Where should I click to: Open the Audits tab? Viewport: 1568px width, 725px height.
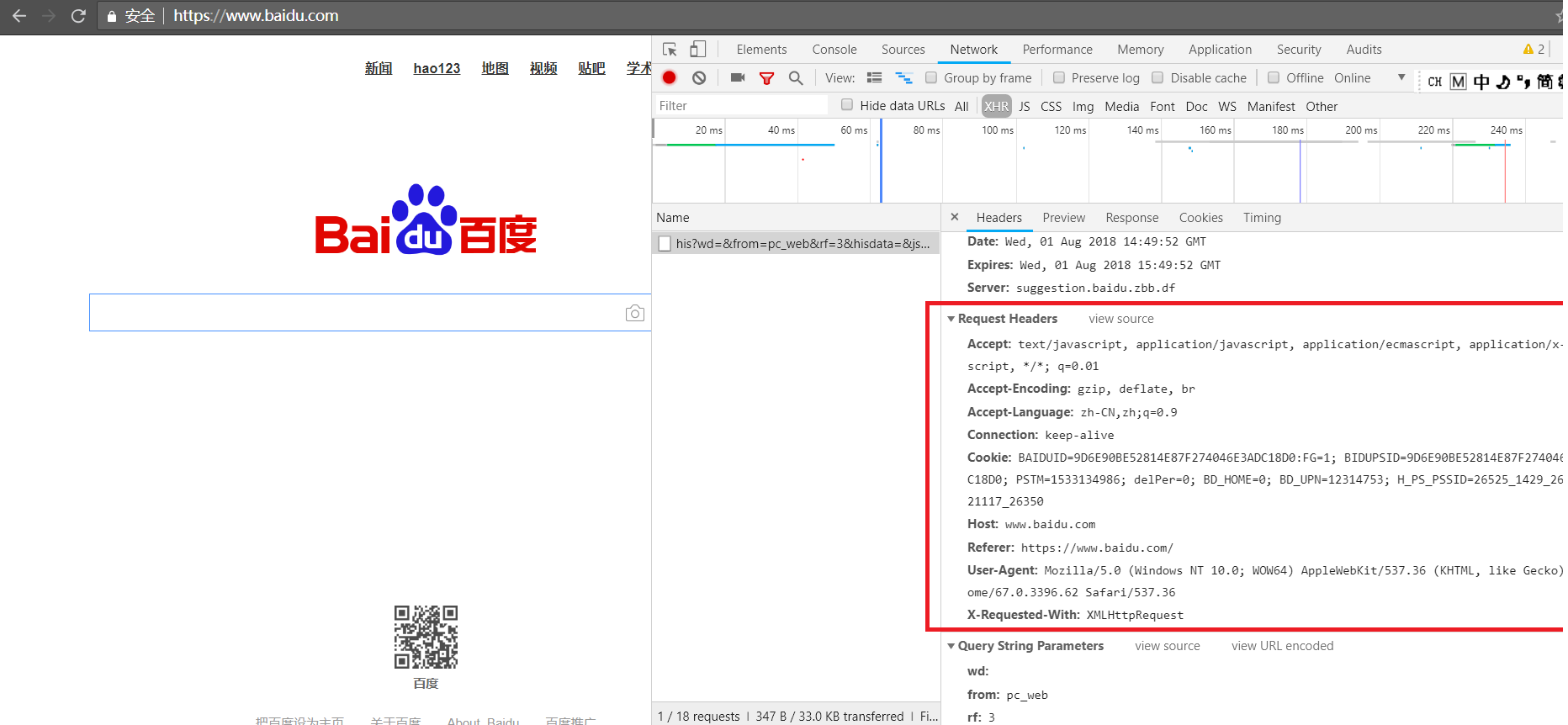(x=1364, y=50)
